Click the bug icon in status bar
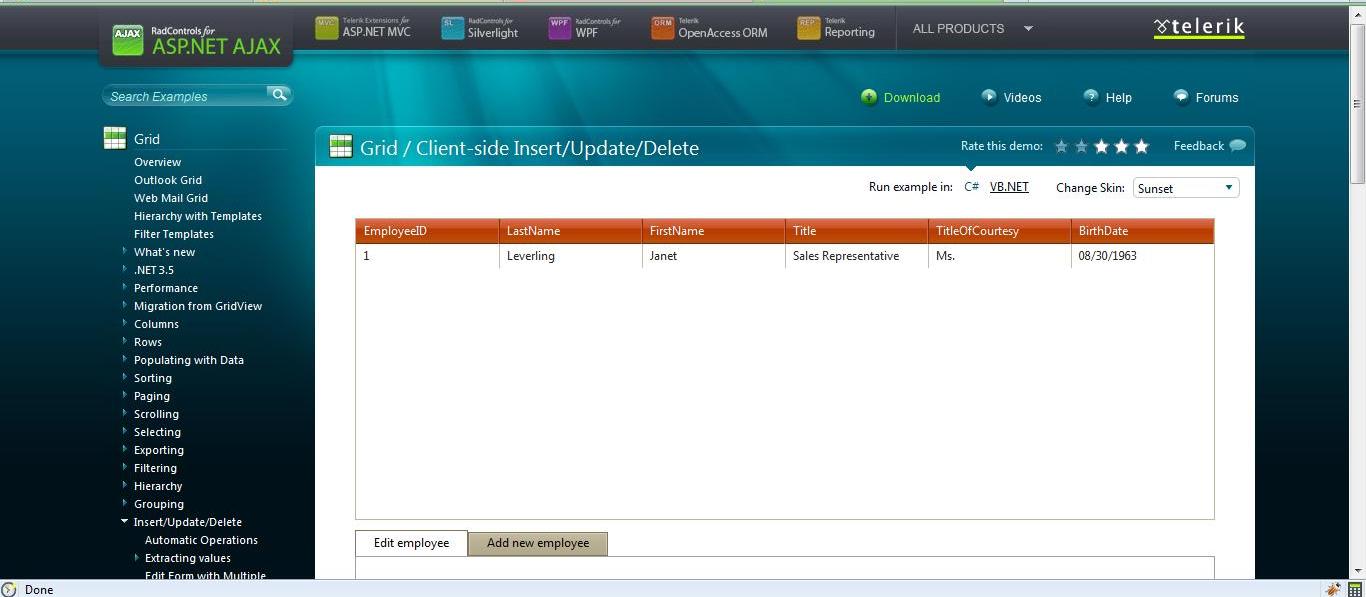The width and height of the screenshot is (1366, 597). tap(1333, 589)
